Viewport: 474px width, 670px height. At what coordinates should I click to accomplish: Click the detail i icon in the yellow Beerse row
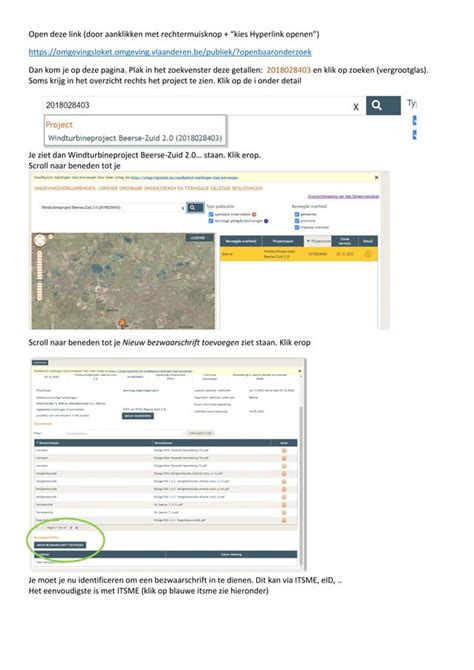(368, 254)
